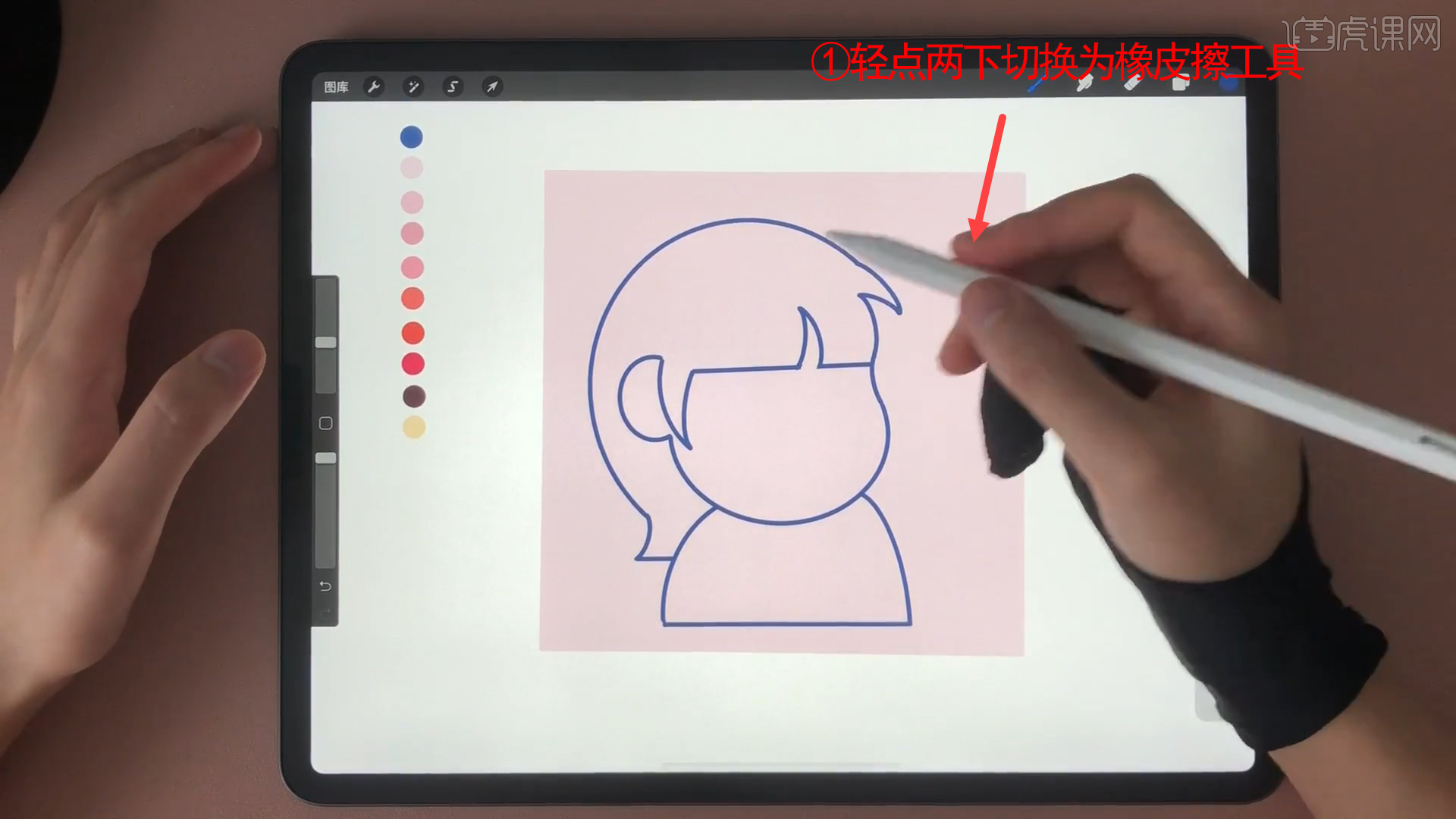Tap the blue color dot on canvas
The width and height of the screenshot is (1456, 819).
pyautogui.click(x=411, y=137)
